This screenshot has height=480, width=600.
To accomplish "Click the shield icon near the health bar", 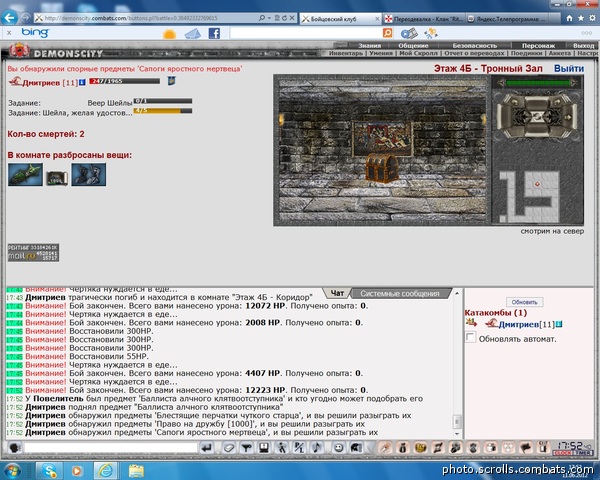I will [171, 81].
